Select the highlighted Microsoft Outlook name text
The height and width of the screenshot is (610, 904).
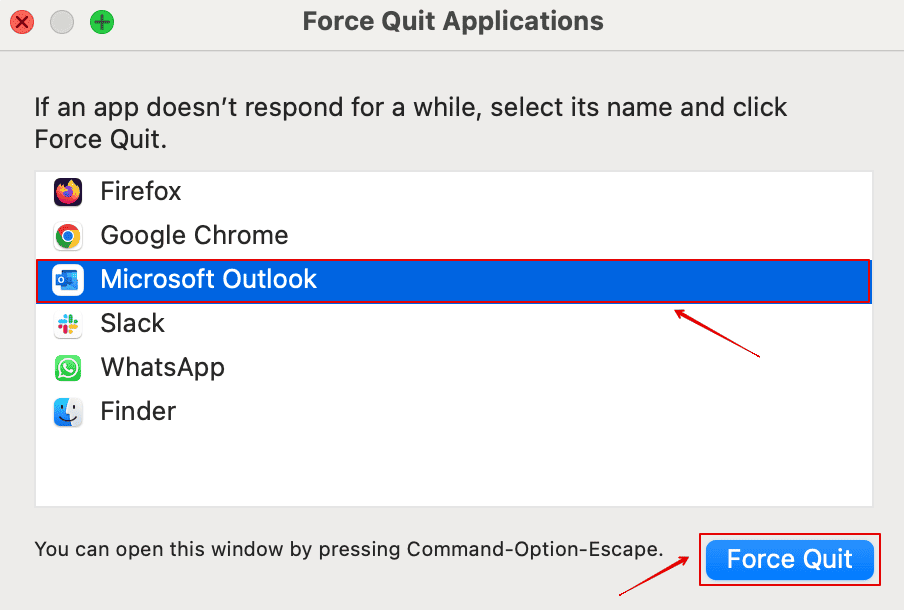(208, 280)
